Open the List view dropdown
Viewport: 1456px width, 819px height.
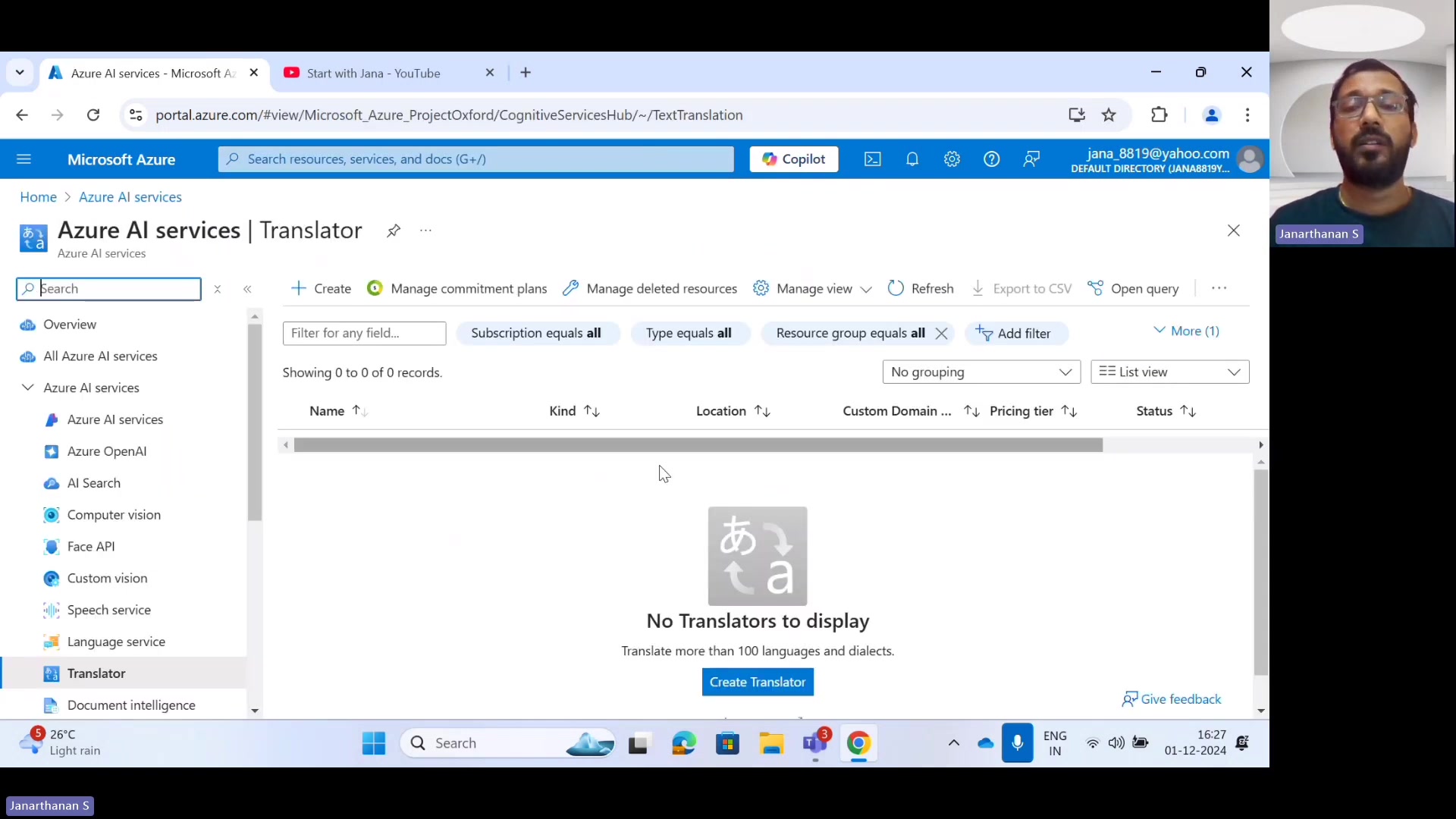(x=1169, y=372)
